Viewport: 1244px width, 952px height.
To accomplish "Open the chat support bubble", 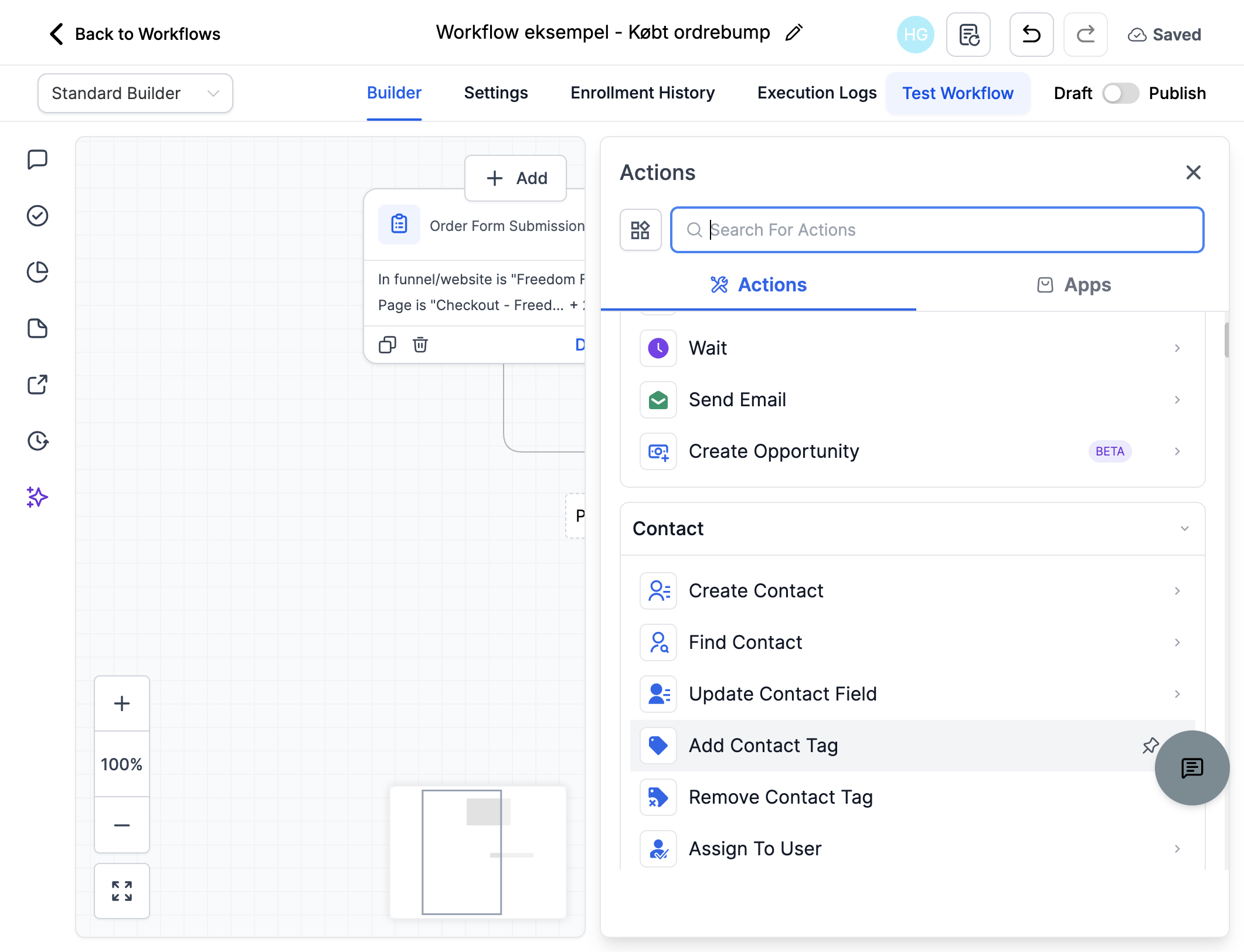I will coord(1192,768).
